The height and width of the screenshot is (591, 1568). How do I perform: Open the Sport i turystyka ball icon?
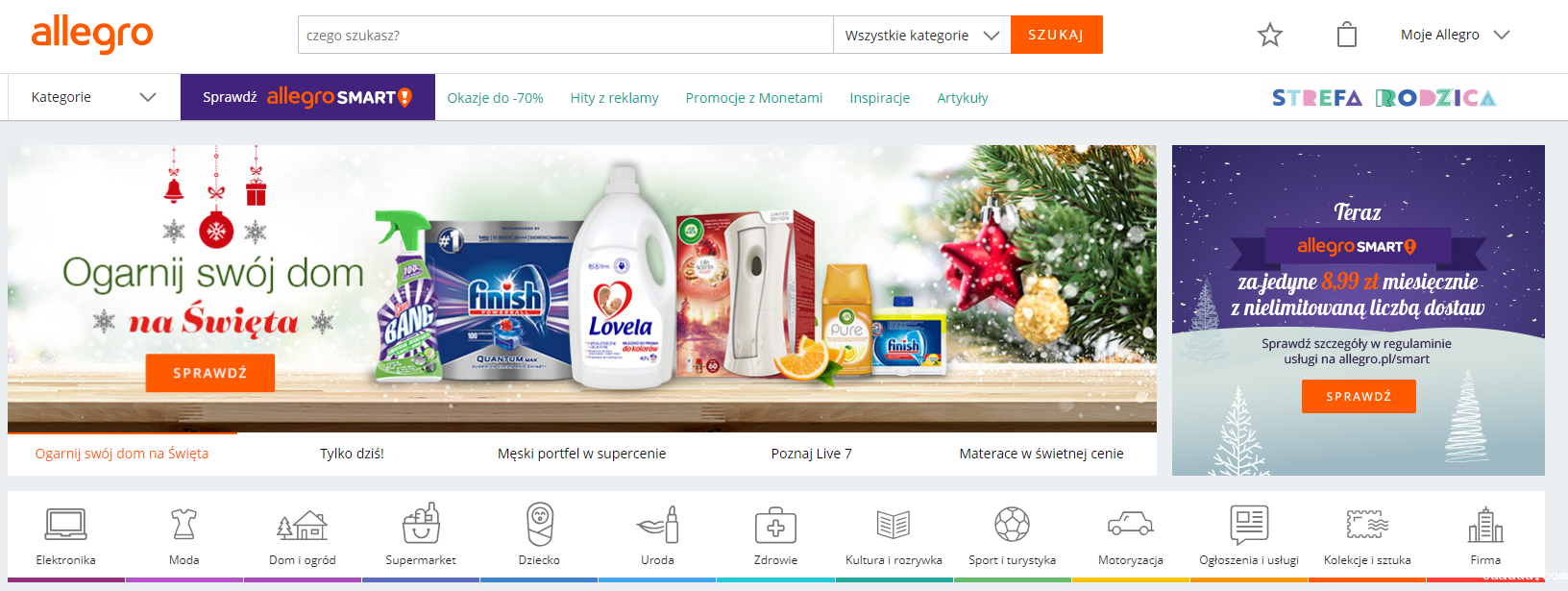pyautogui.click(x=1012, y=525)
